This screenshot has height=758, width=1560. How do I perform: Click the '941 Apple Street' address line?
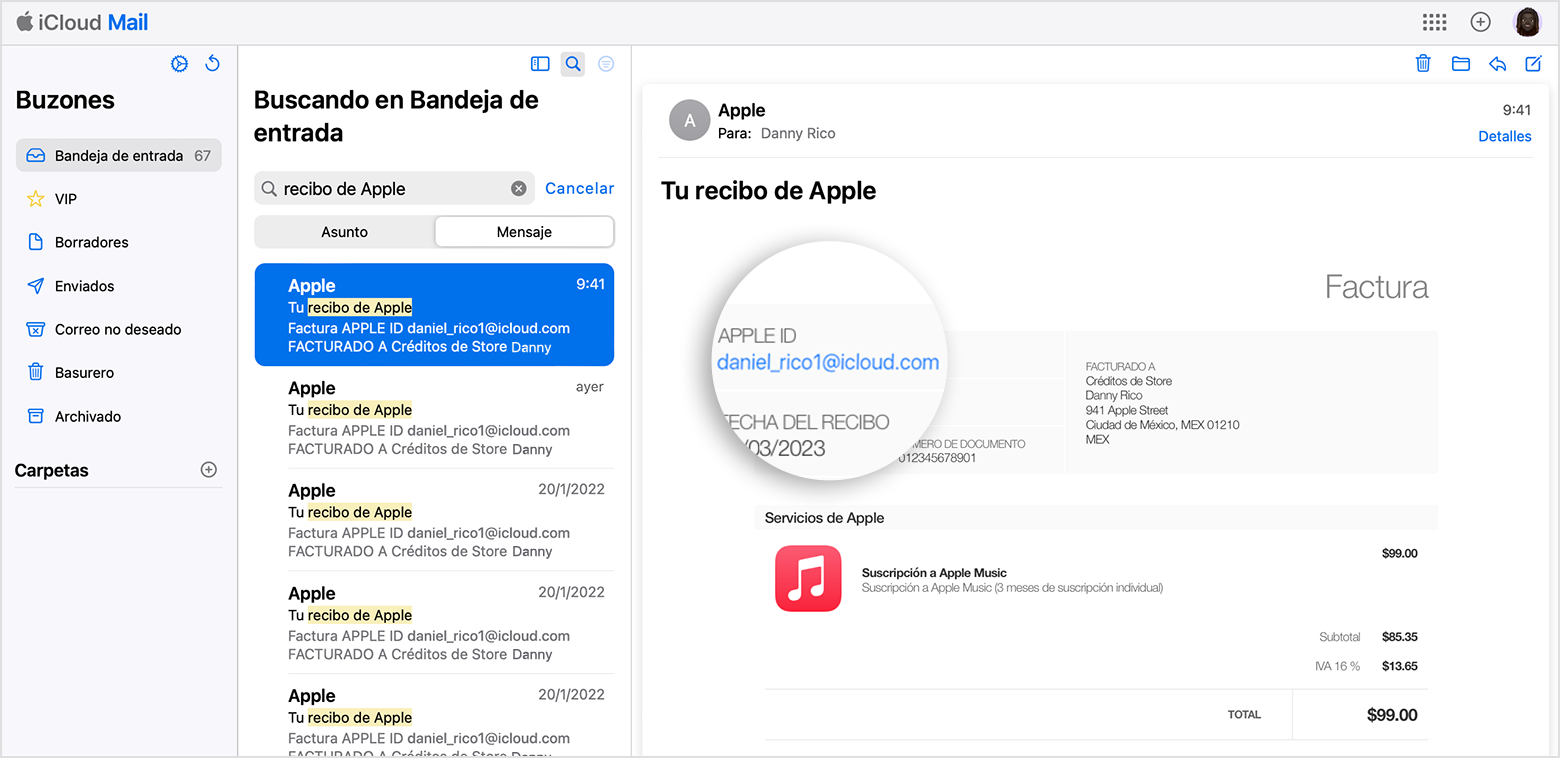pos(1127,410)
